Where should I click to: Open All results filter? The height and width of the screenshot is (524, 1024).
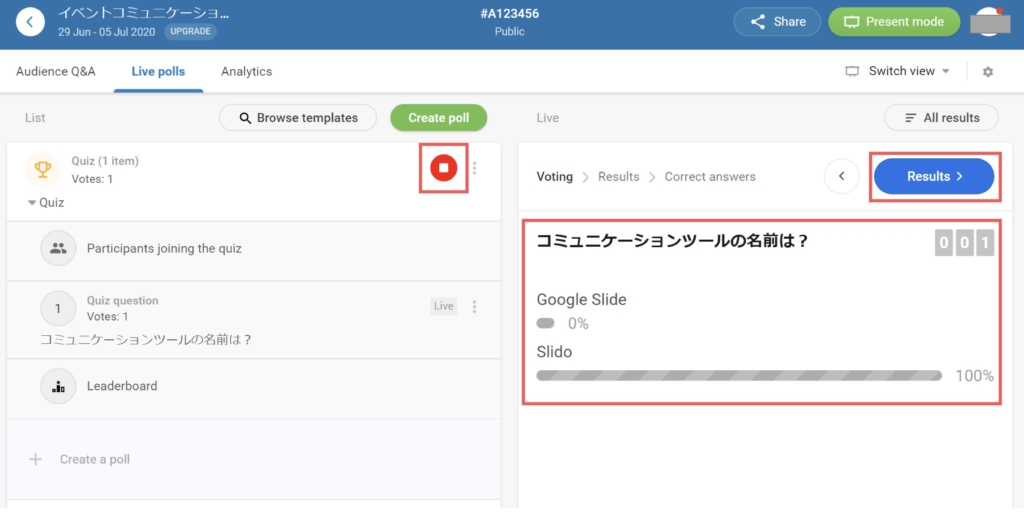click(x=941, y=118)
